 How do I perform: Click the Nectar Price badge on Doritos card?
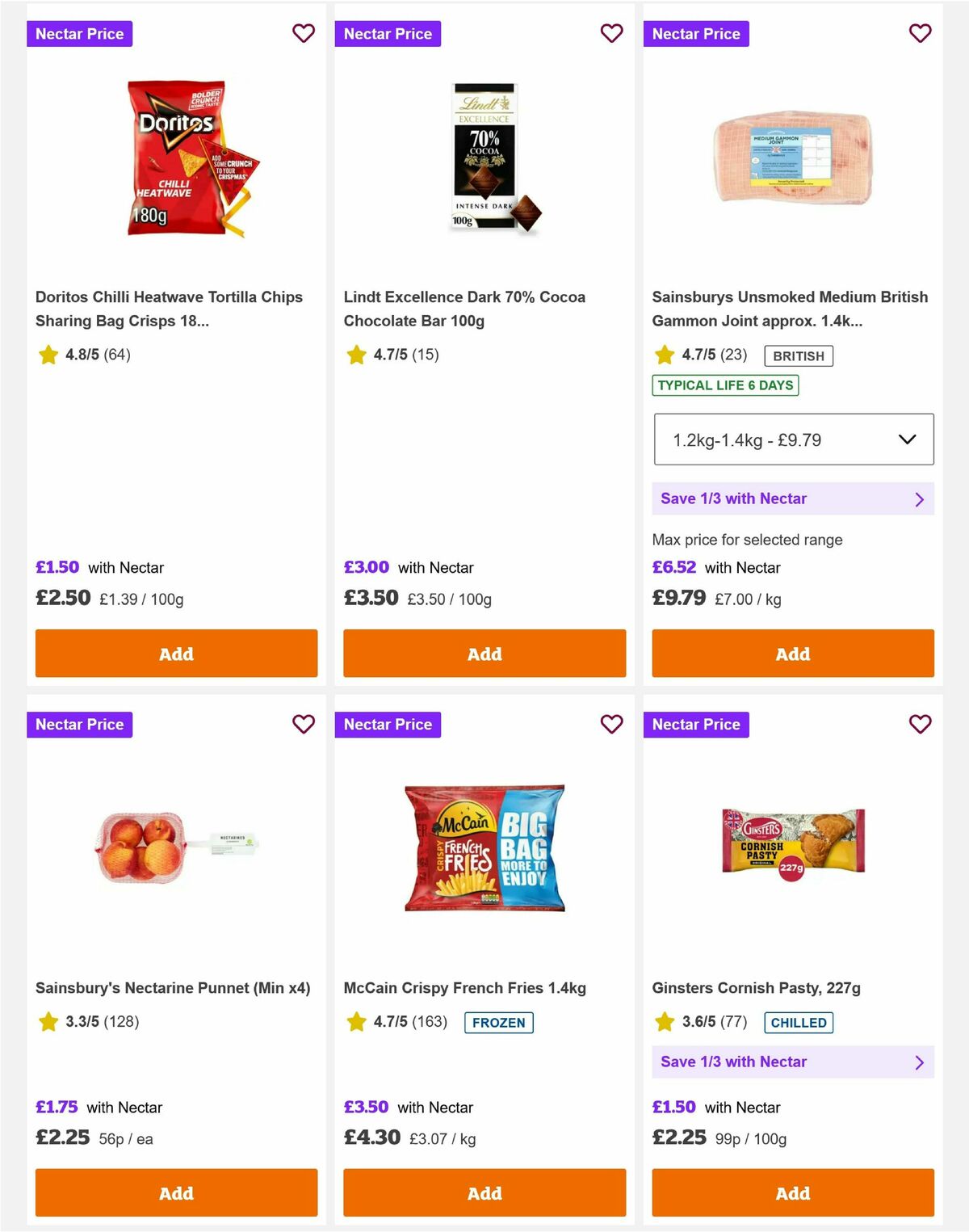click(79, 34)
